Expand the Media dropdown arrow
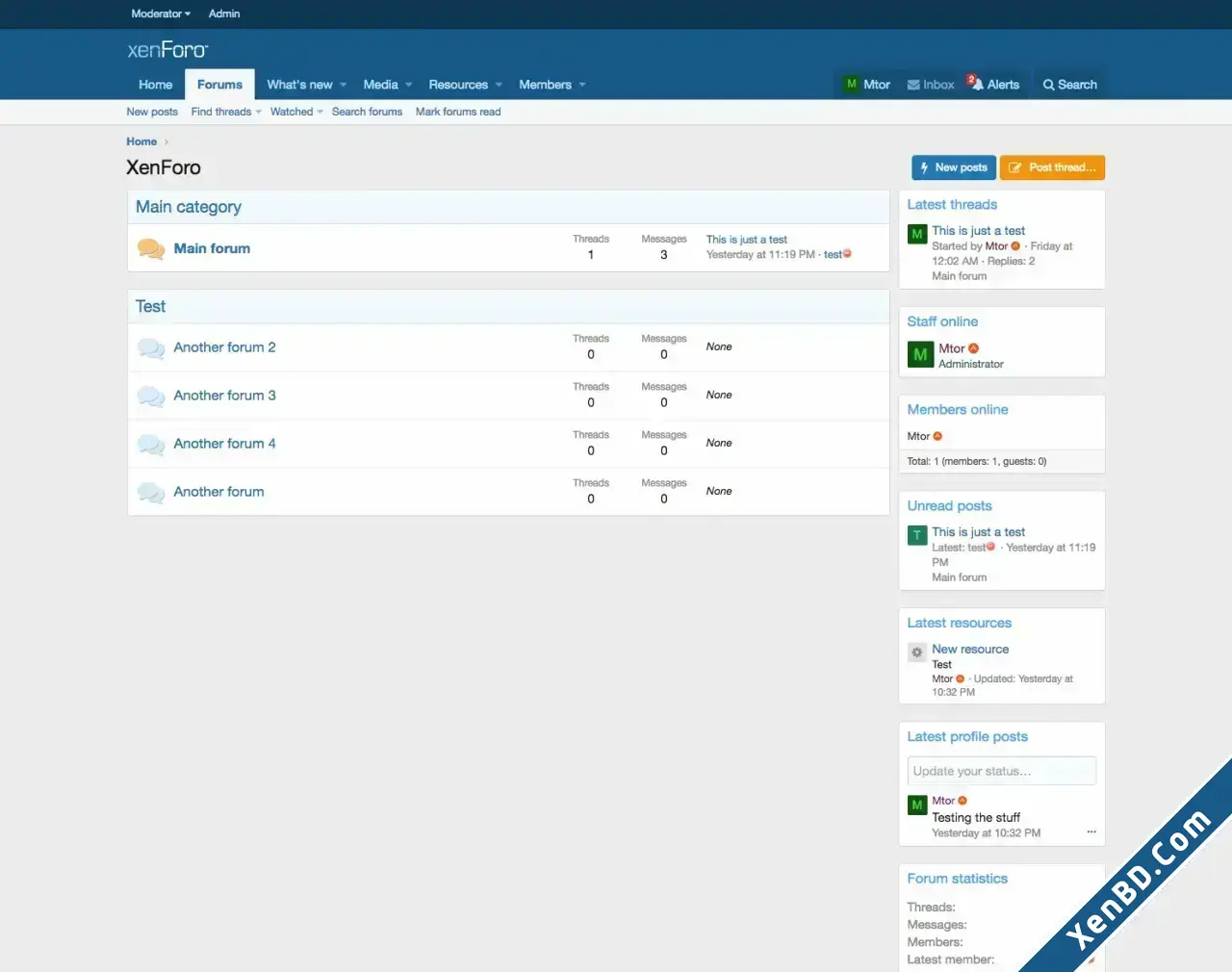This screenshot has height=972, width=1232. click(x=408, y=85)
